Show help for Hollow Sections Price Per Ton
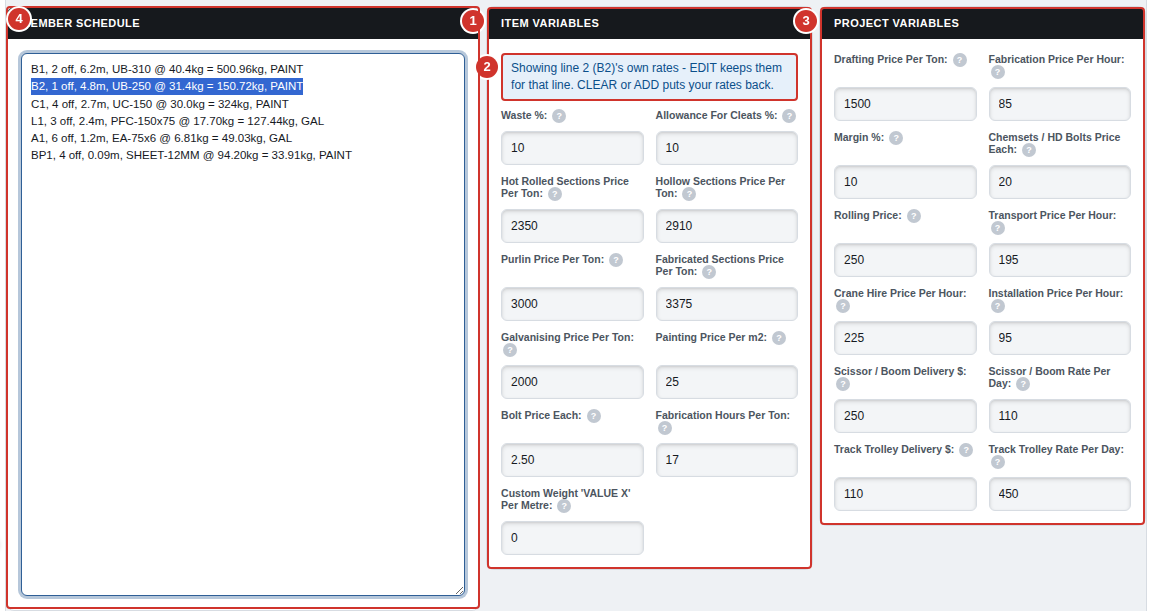Image resolution: width=1152 pixels, height=611 pixels. click(689, 194)
